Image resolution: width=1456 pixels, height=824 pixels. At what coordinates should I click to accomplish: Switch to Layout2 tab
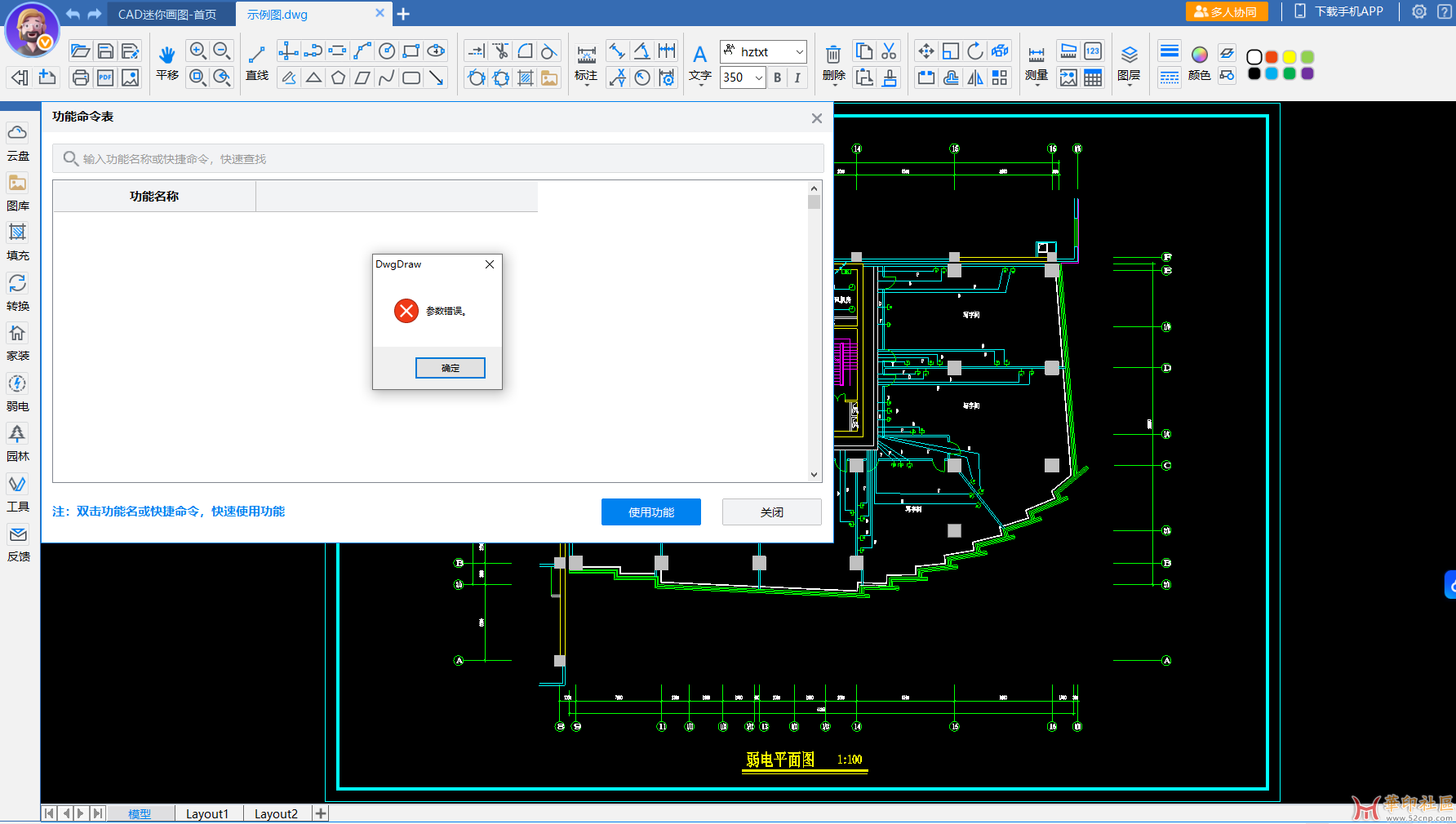coord(276,813)
